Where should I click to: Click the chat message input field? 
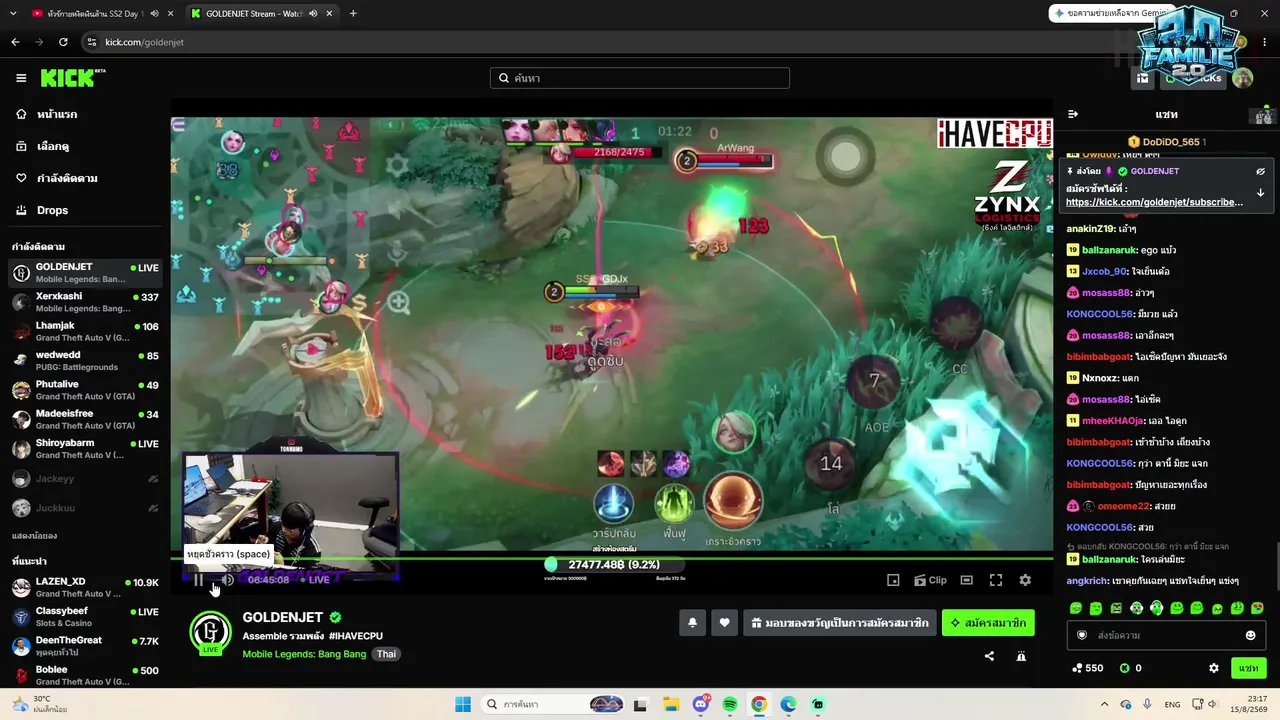coord(1166,635)
